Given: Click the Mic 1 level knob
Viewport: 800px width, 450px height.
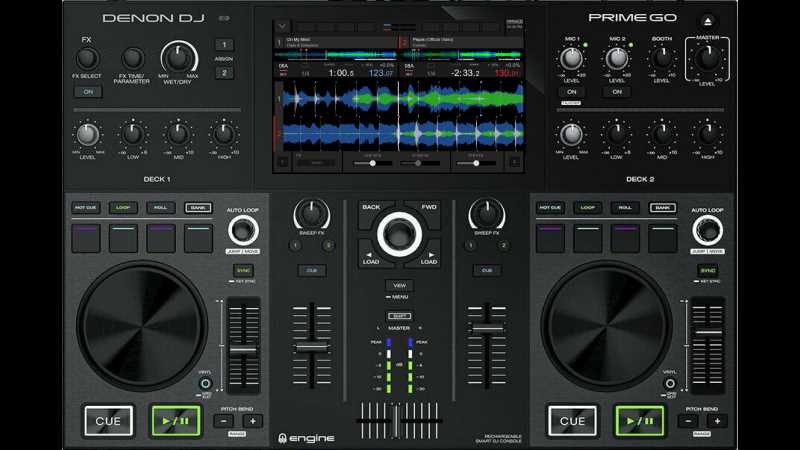Looking at the screenshot, I should point(571,59).
